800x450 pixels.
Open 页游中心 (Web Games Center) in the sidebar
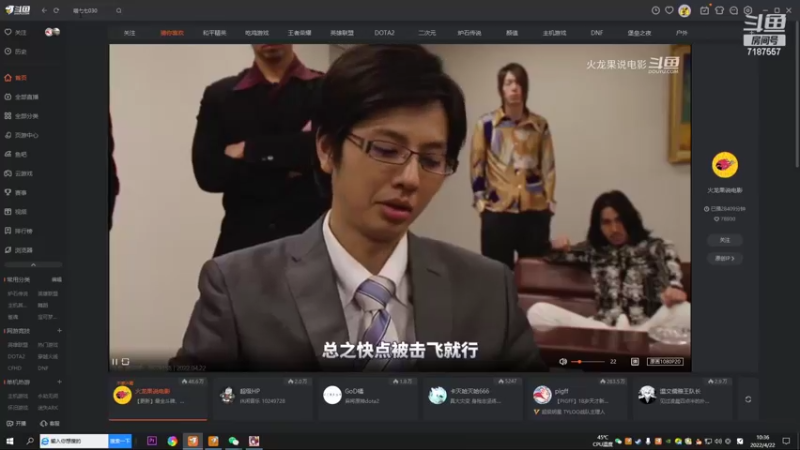22,135
